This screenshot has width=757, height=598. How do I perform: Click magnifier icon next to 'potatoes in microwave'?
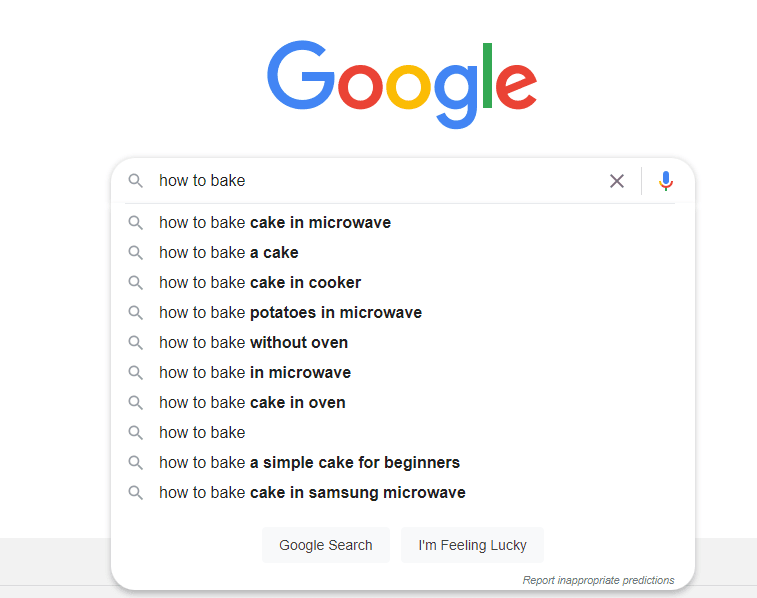pos(135,312)
